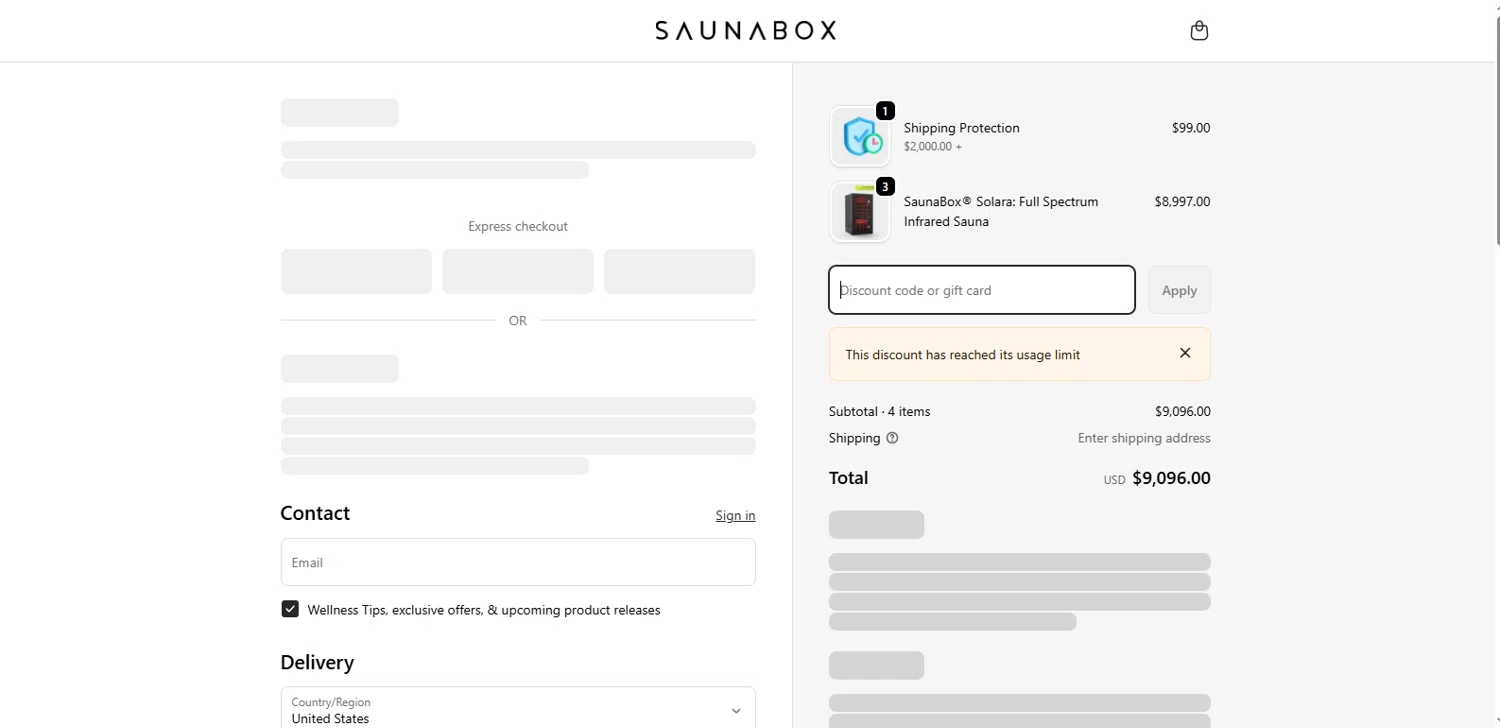Click the Wellness Tips offers label text

484,610
